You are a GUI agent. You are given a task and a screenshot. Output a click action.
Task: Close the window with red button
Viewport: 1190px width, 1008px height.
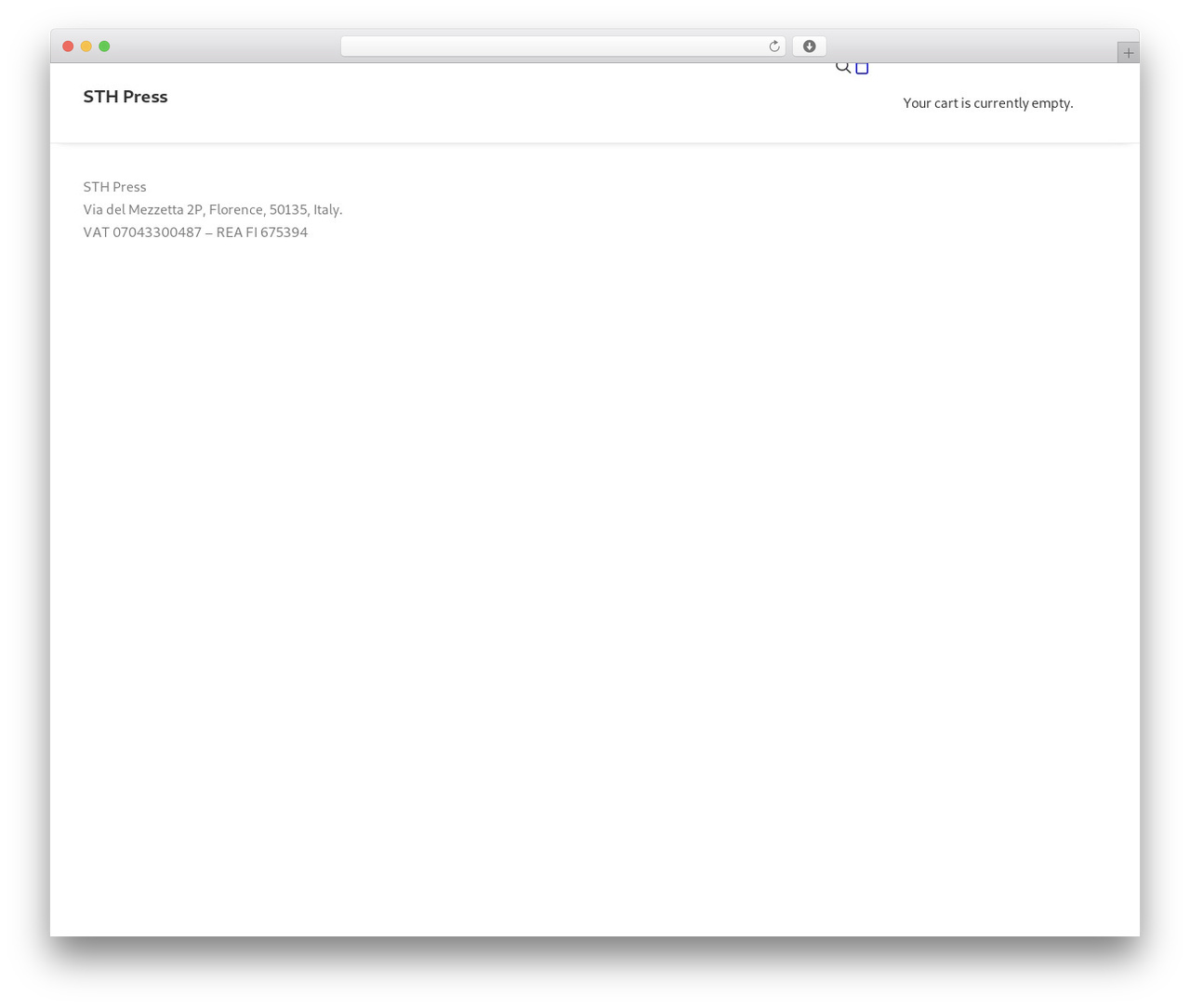[68, 46]
